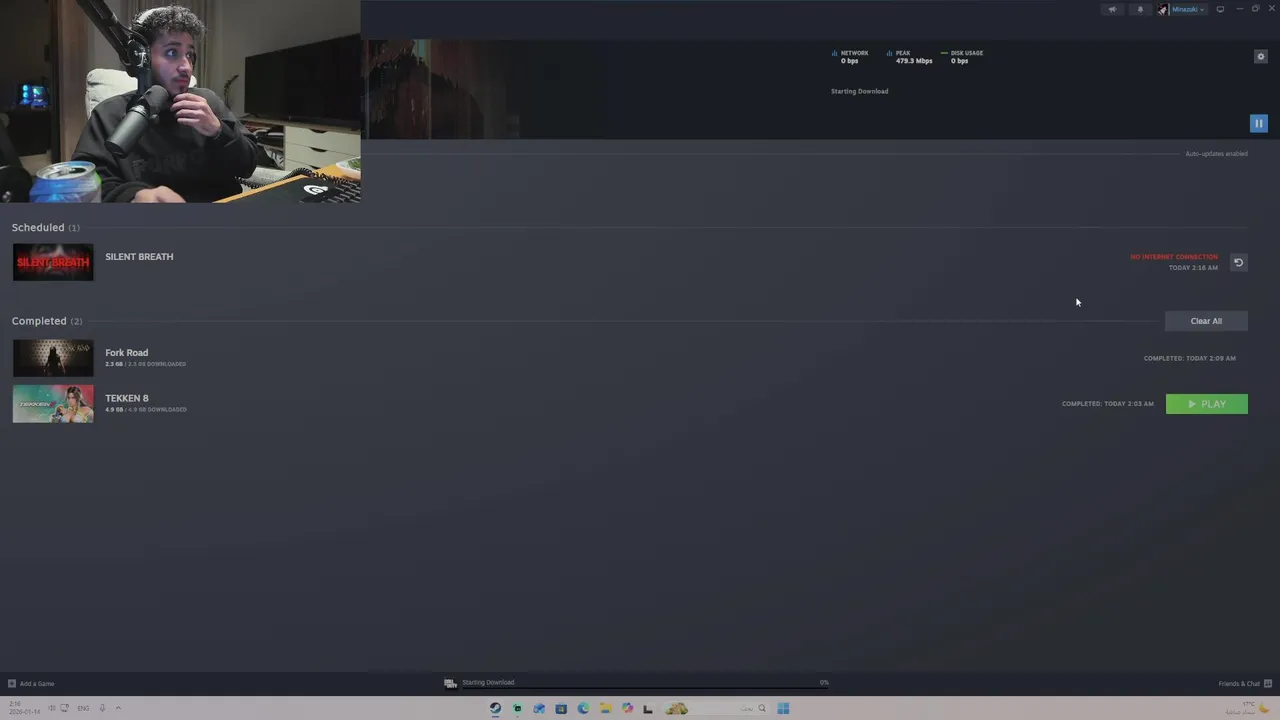The width and height of the screenshot is (1280, 720).
Task: Click the Peak speed stat
Action: click(x=910, y=57)
